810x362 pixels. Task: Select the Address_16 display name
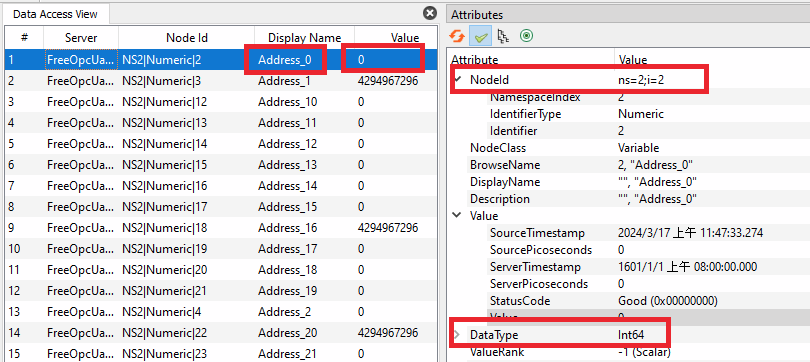pyautogui.click(x=288, y=228)
